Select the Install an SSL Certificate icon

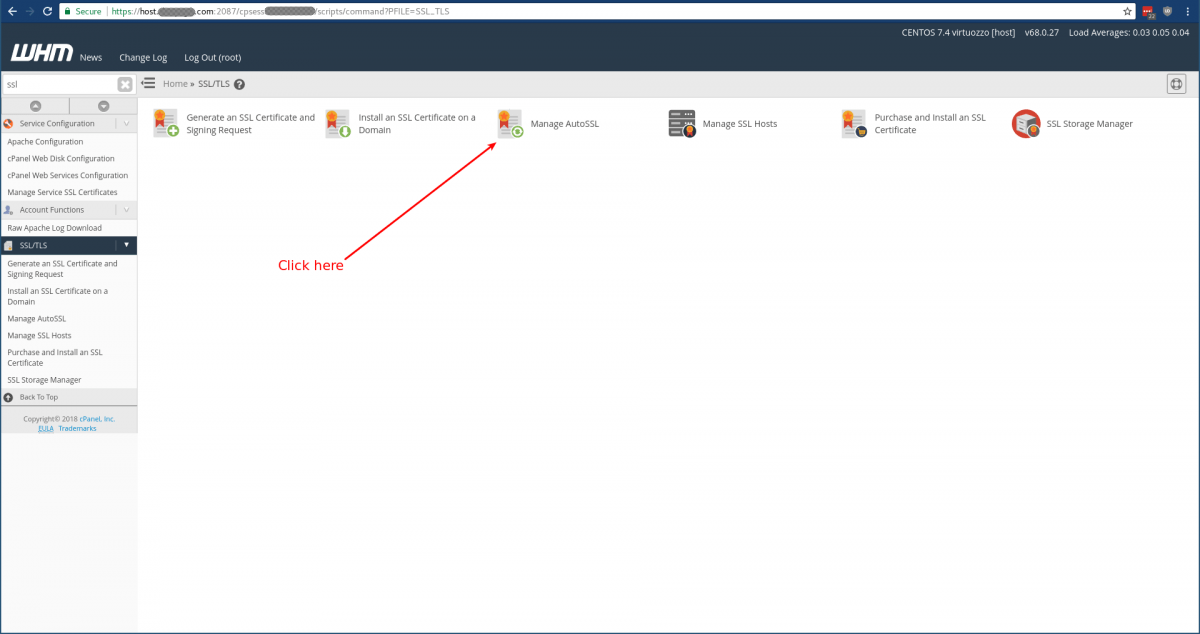(337, 123)
